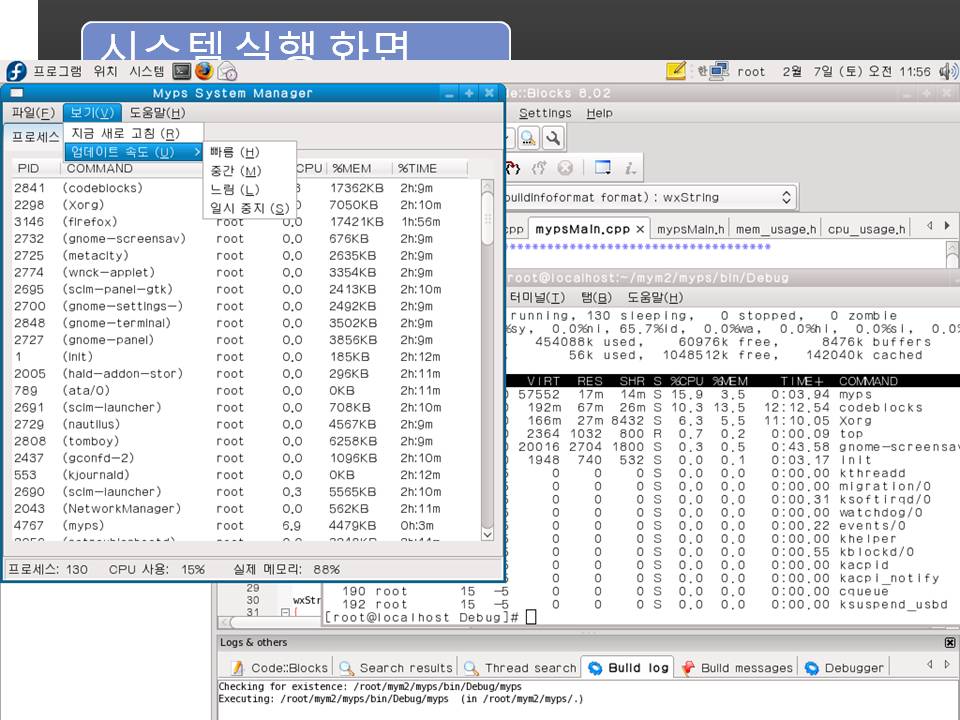Click the stop debugger X icon
Viewport: 960px width, 720px height.
click(565, 167)
